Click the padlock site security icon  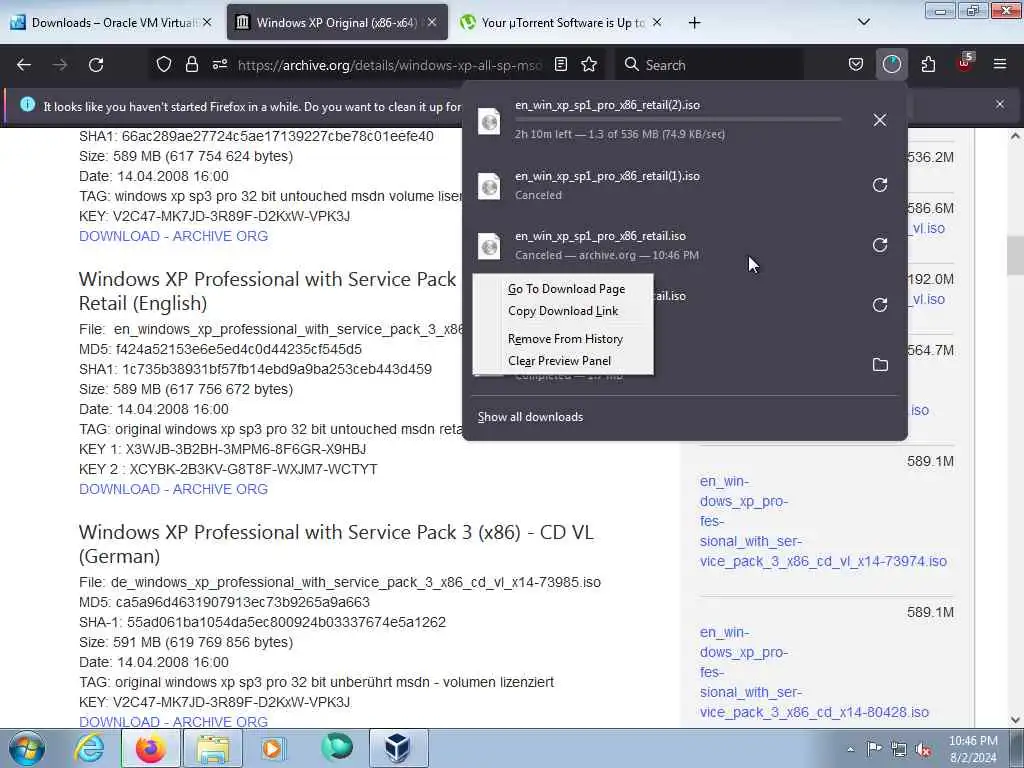pos(191,65)
